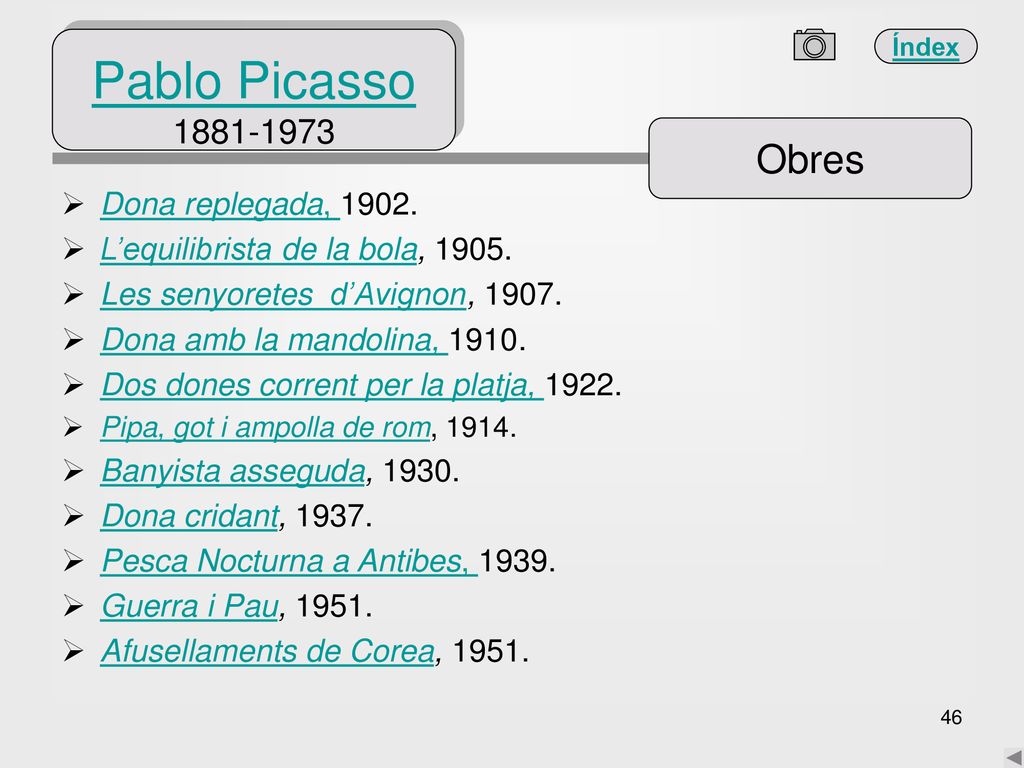Open Afusellaments de Corea link
This screenshot has width=1024, height=768.
pyautogui.click(x=268, y=651)
